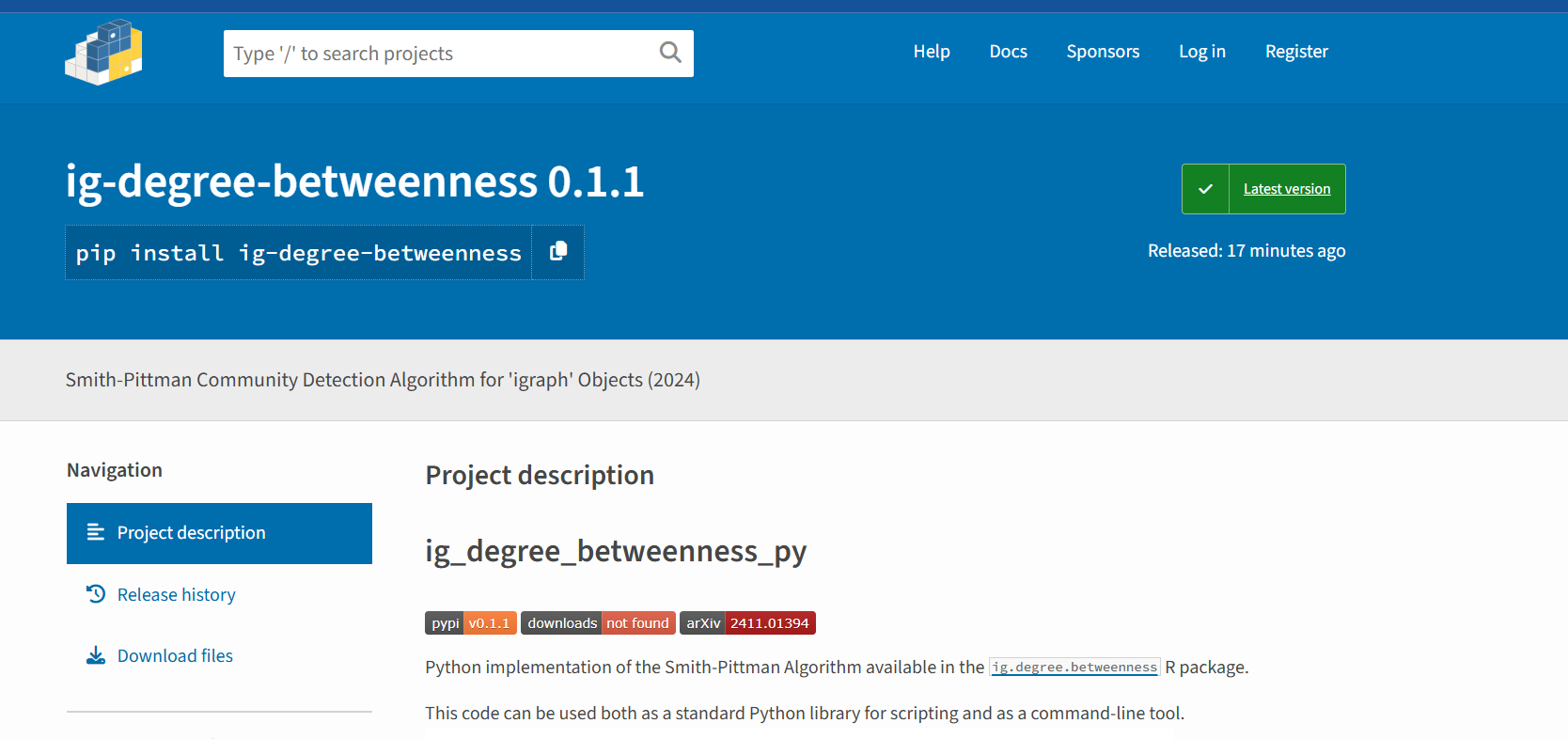Image resolution: width=1568 pixels, height=739 pixels.
Task: Open the ig.degree.betweenness R package link
Action: coord(1074,667)
